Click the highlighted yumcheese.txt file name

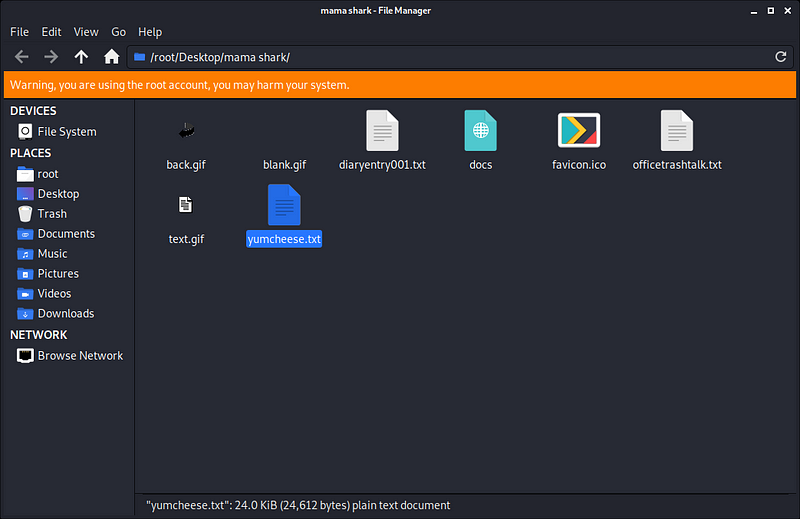point(284,239)
